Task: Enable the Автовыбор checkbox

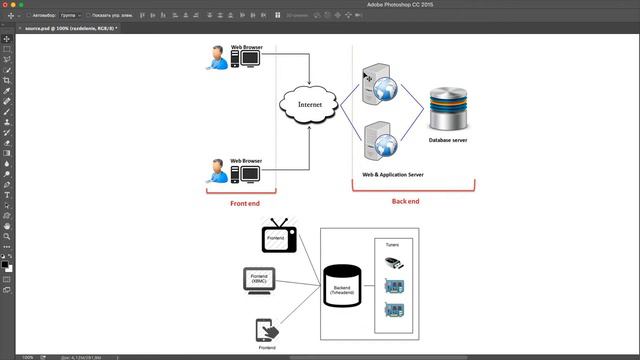Action: coord(28,15)
